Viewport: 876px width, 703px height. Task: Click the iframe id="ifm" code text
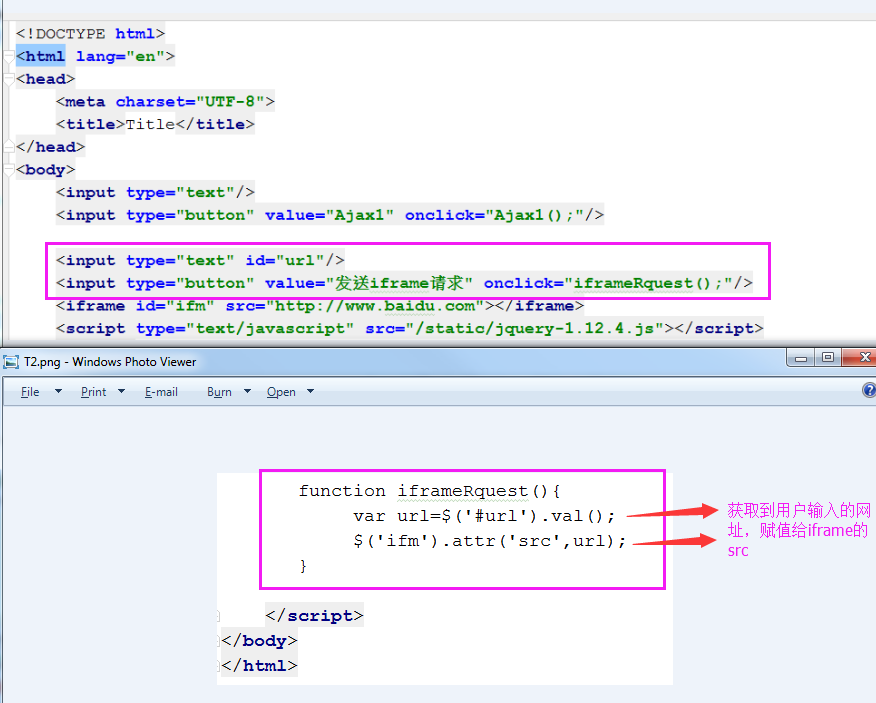point(135,306)
